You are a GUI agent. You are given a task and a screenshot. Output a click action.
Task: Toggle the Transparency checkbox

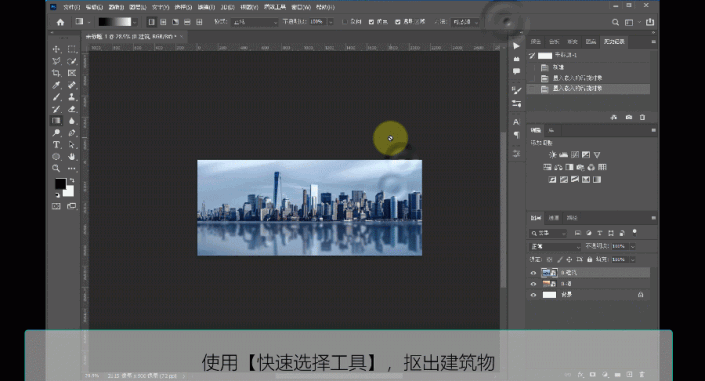[397, 22]
